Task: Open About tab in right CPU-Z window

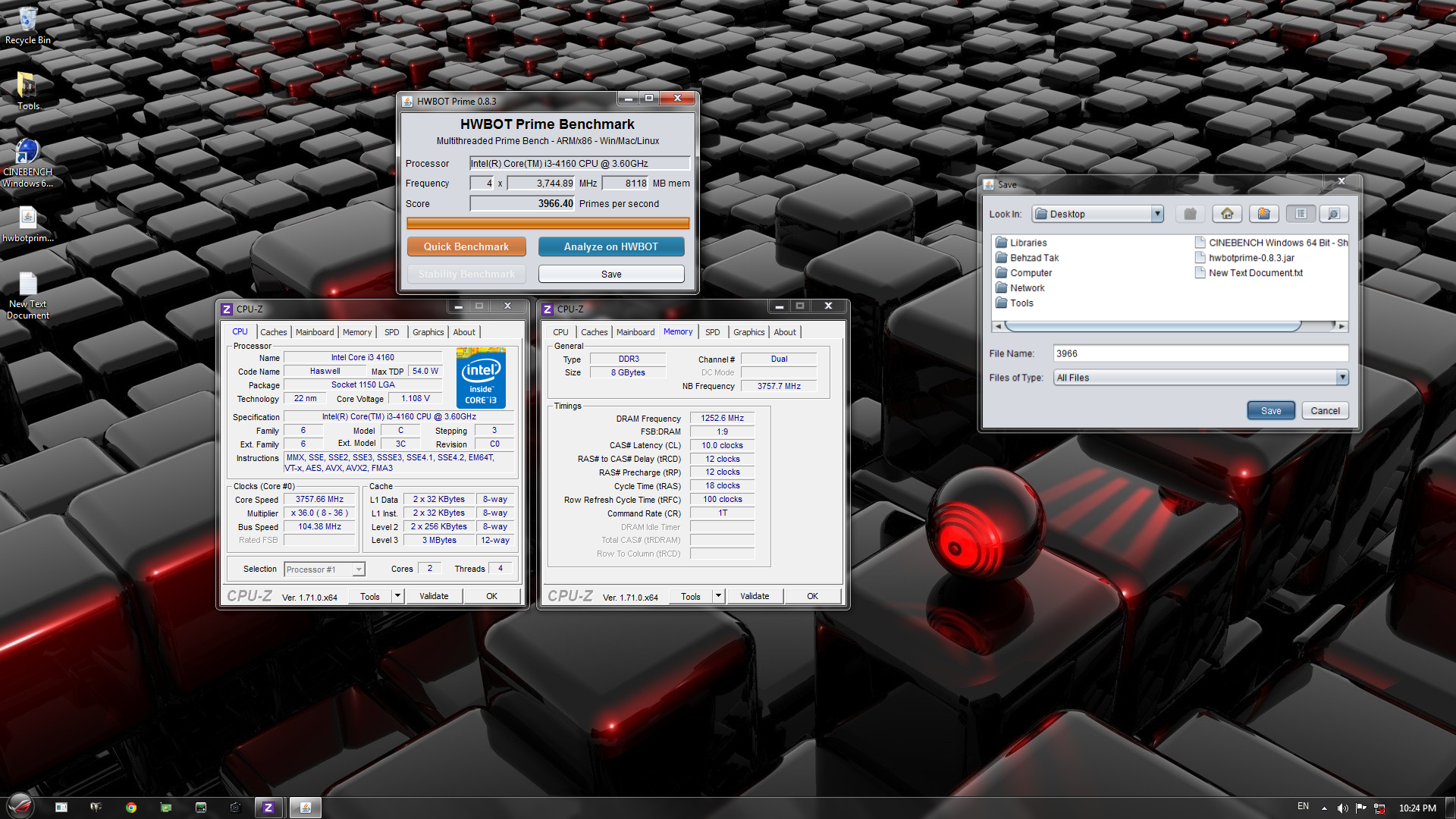Action: point(785,332)
